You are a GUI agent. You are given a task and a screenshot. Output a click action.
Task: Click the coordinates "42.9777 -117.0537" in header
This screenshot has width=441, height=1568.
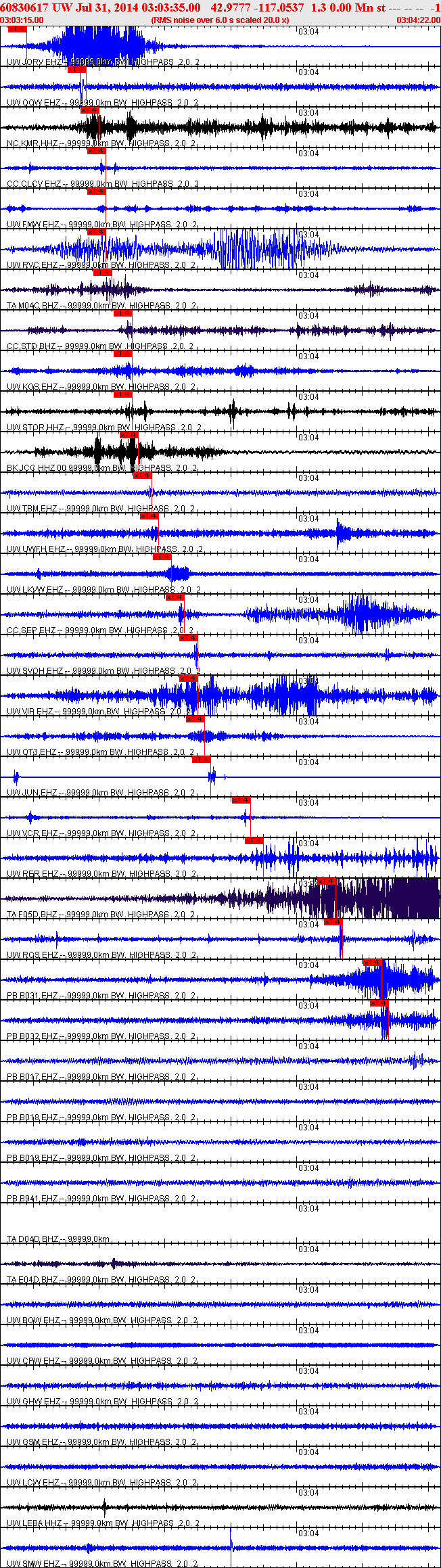pyautogui.click(x=257, y=7)
